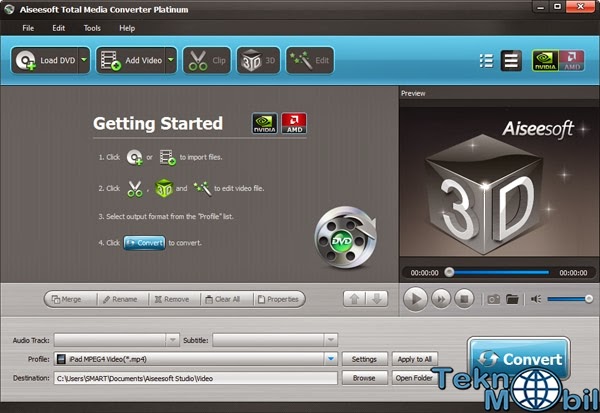Click the preview seek bar
The height and width of the screenshot is (413, 600).
(x=499, y=273)
